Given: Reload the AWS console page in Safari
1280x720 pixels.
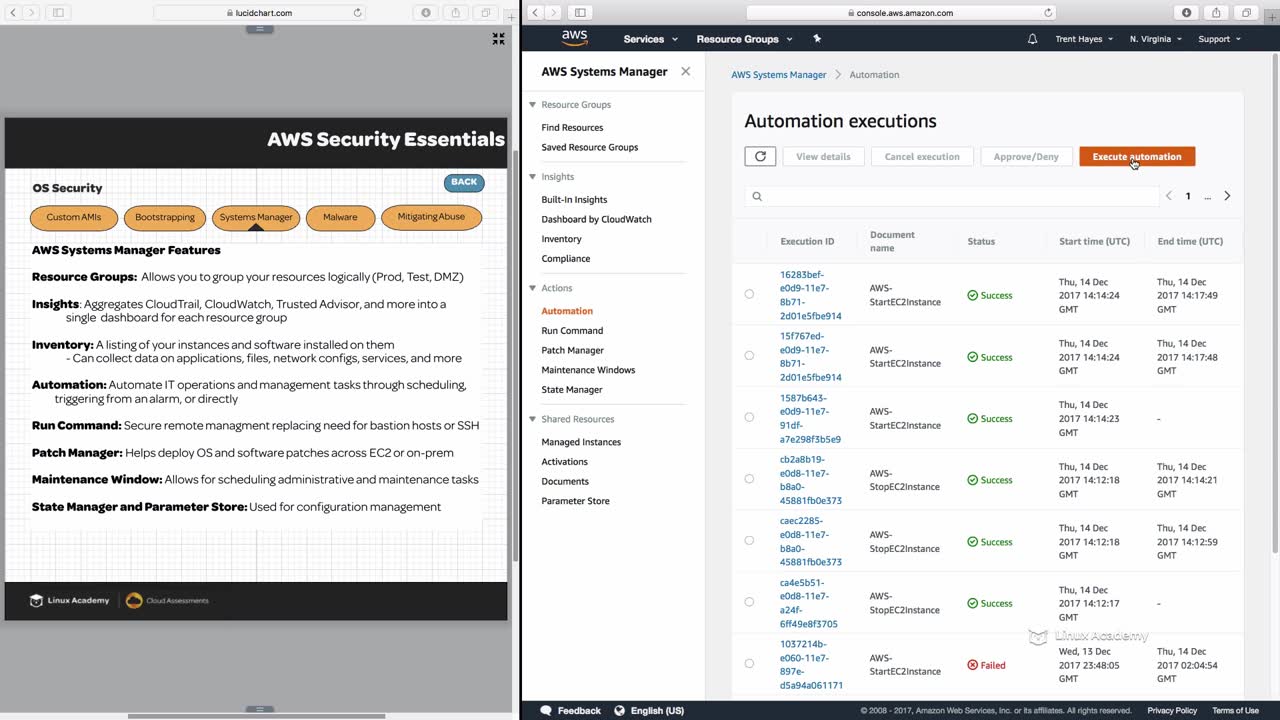Looking at the screenshot, I should (x=1048, y=13).
